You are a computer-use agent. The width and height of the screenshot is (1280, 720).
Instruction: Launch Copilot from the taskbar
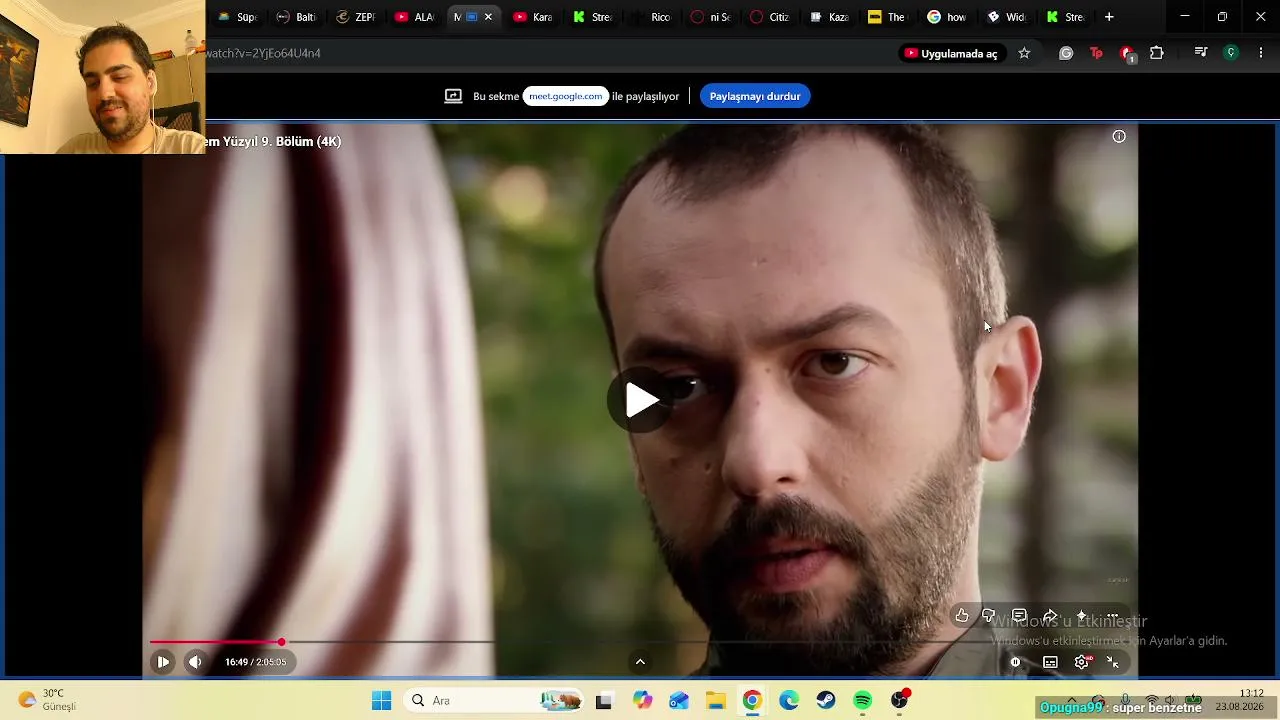(642, 701)
